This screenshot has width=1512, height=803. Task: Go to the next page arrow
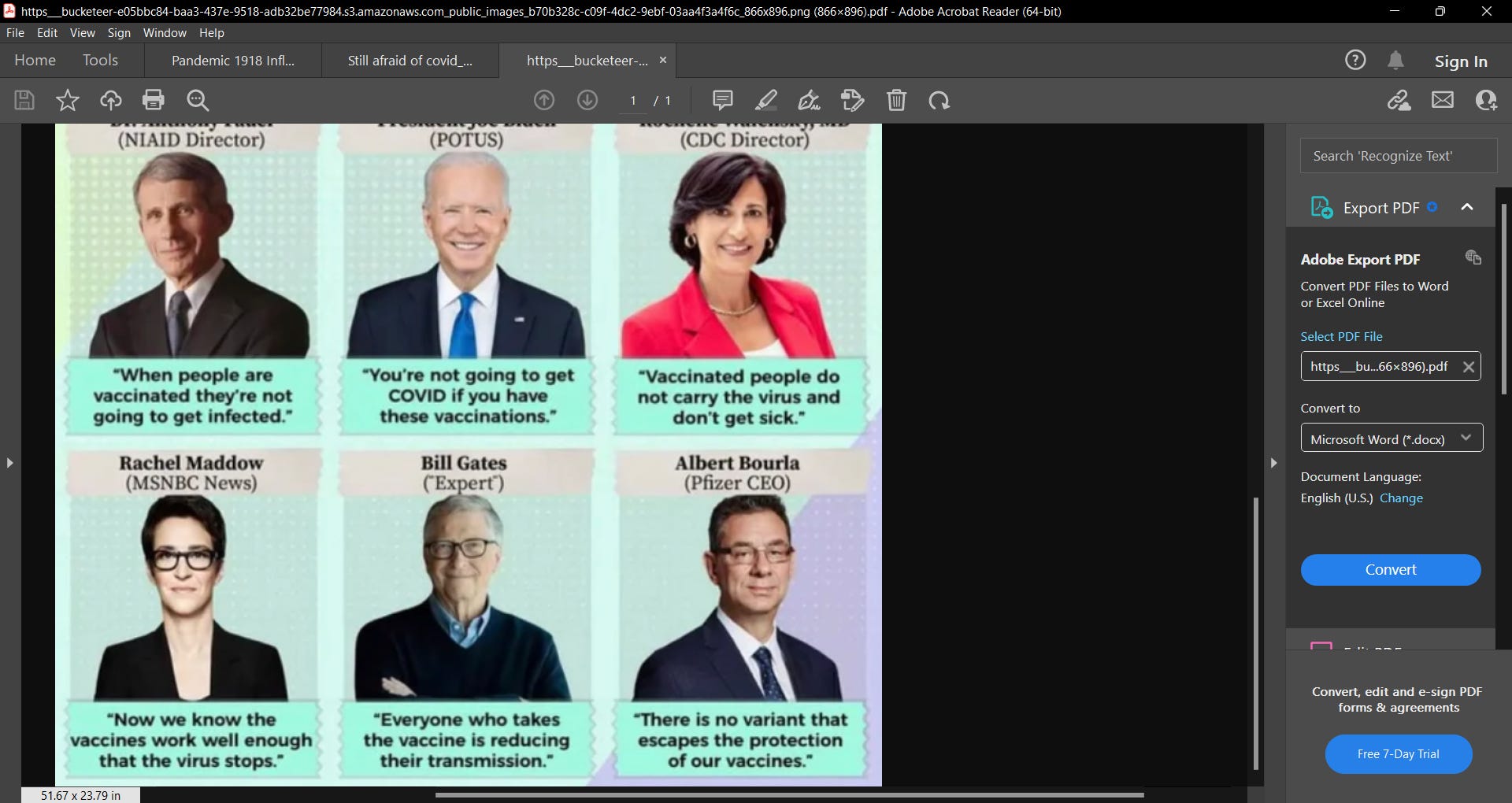click(x=587, y=100)
